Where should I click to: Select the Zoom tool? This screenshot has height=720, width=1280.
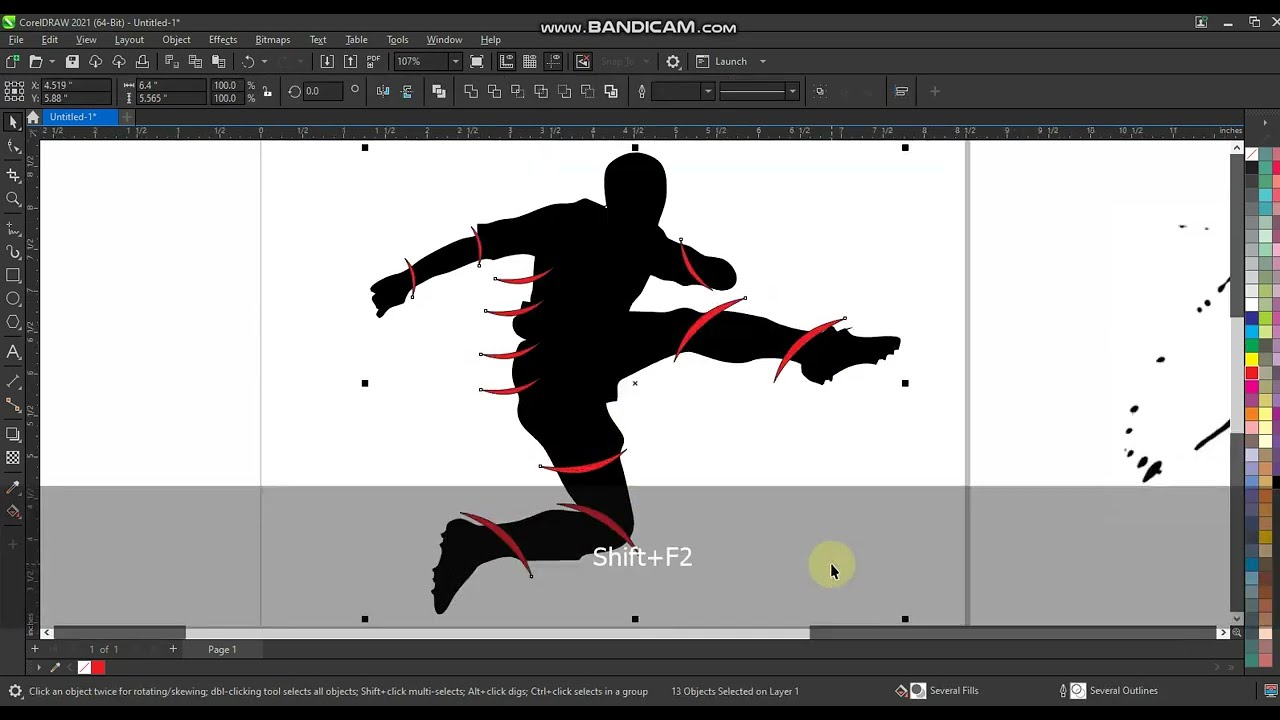(13, 199)
